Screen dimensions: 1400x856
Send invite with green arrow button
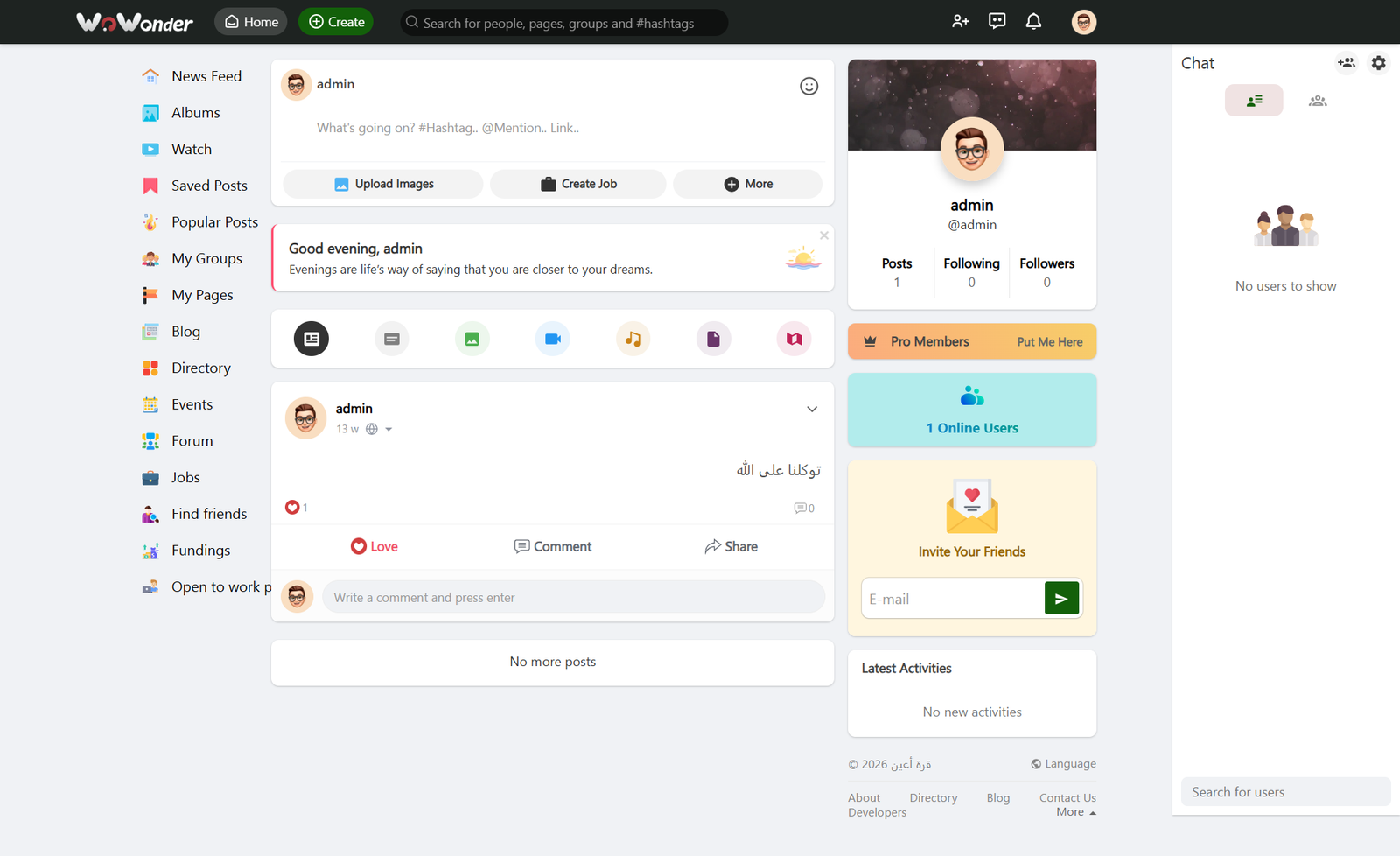(x=1062, y=599)
